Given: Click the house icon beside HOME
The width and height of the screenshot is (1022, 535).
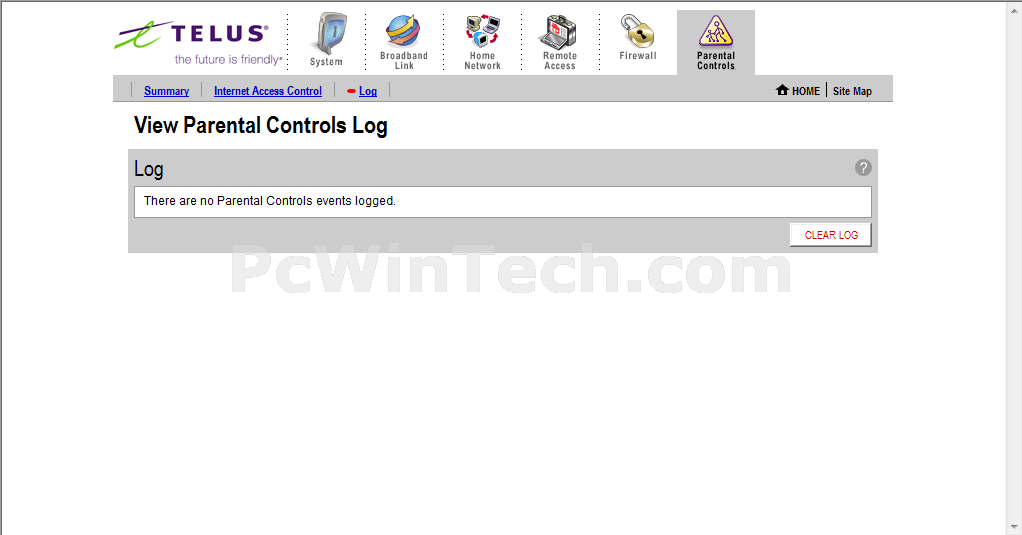Looking at the screenshot, I should coord(782,90).
